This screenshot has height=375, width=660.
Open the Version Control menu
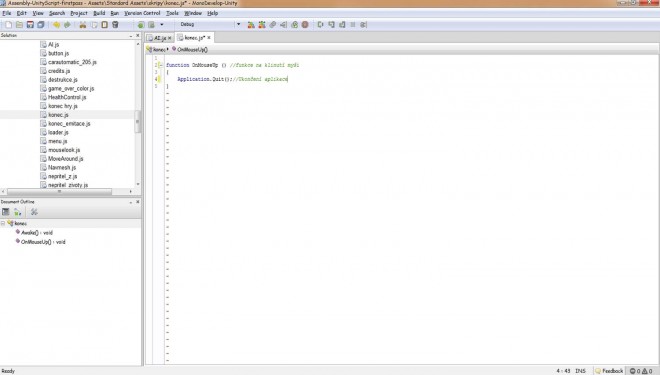coord(142,13)
